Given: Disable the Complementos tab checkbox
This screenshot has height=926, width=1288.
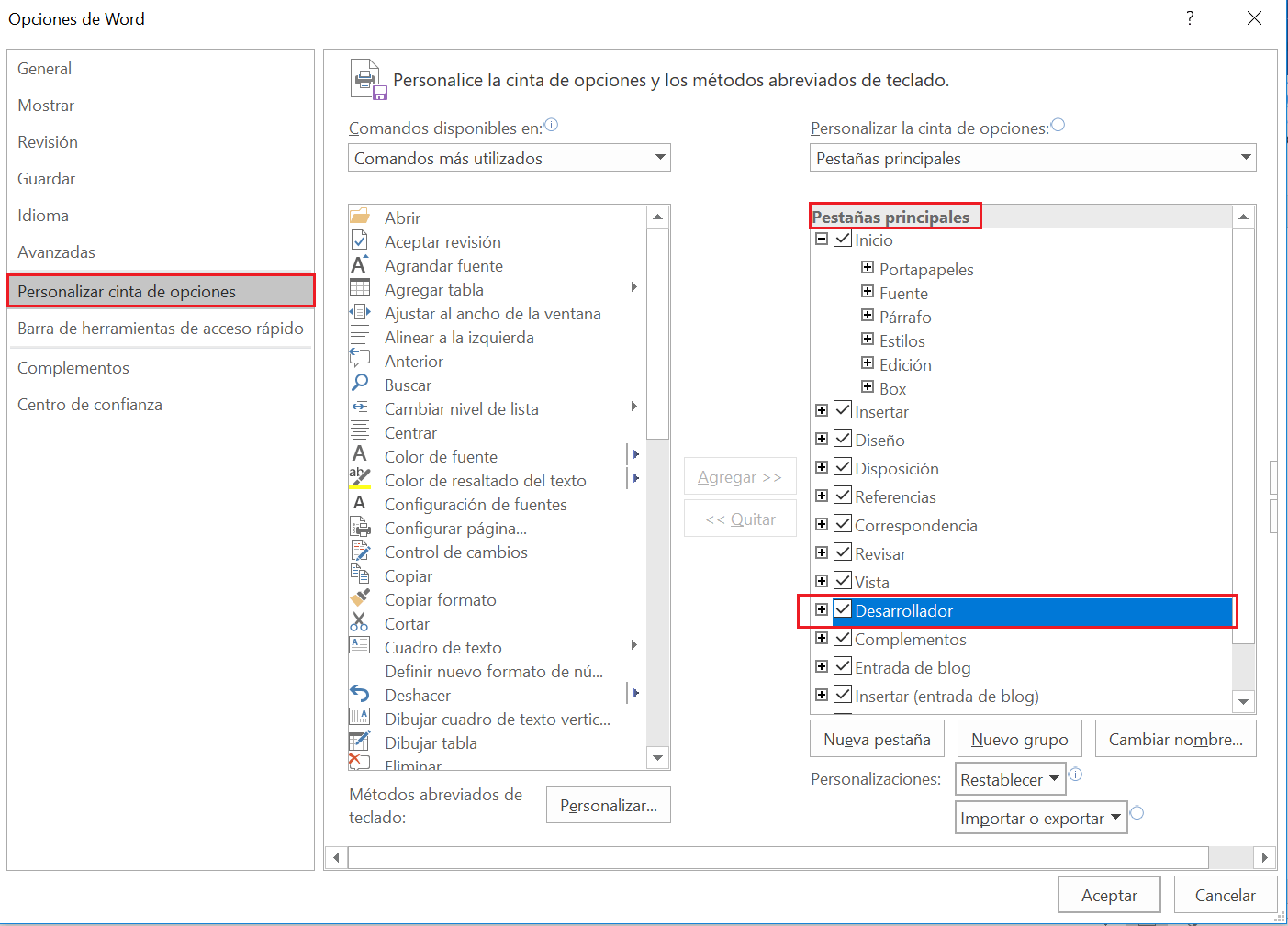Looking at the screenshot, I should 842,638.
